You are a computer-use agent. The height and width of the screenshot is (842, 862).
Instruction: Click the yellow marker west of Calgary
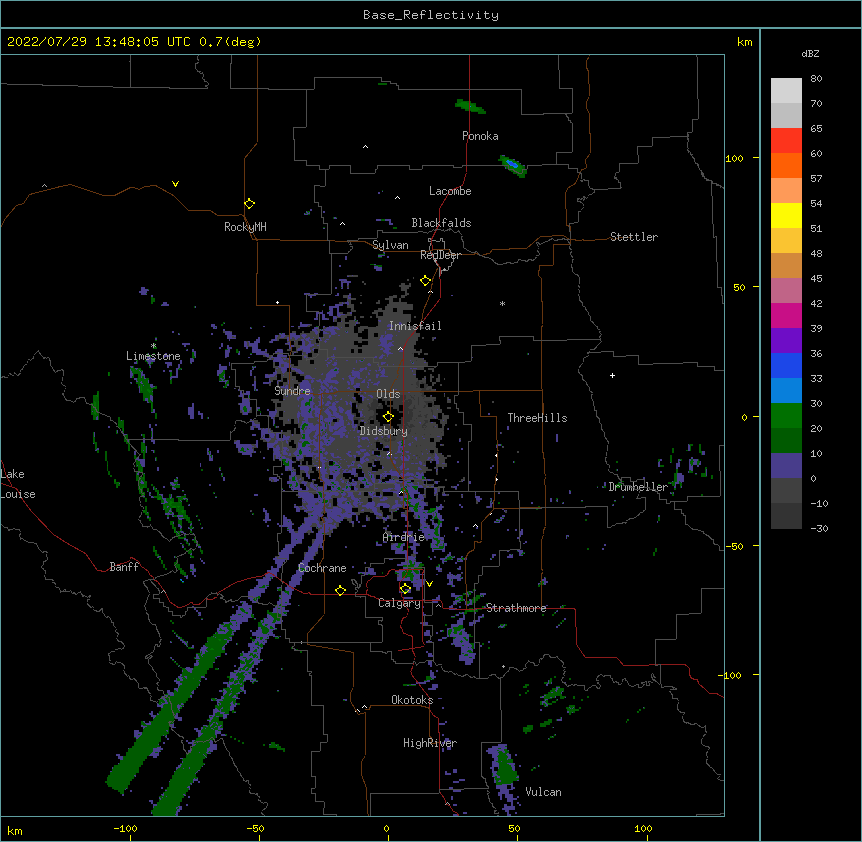click(x=340, y=591)
